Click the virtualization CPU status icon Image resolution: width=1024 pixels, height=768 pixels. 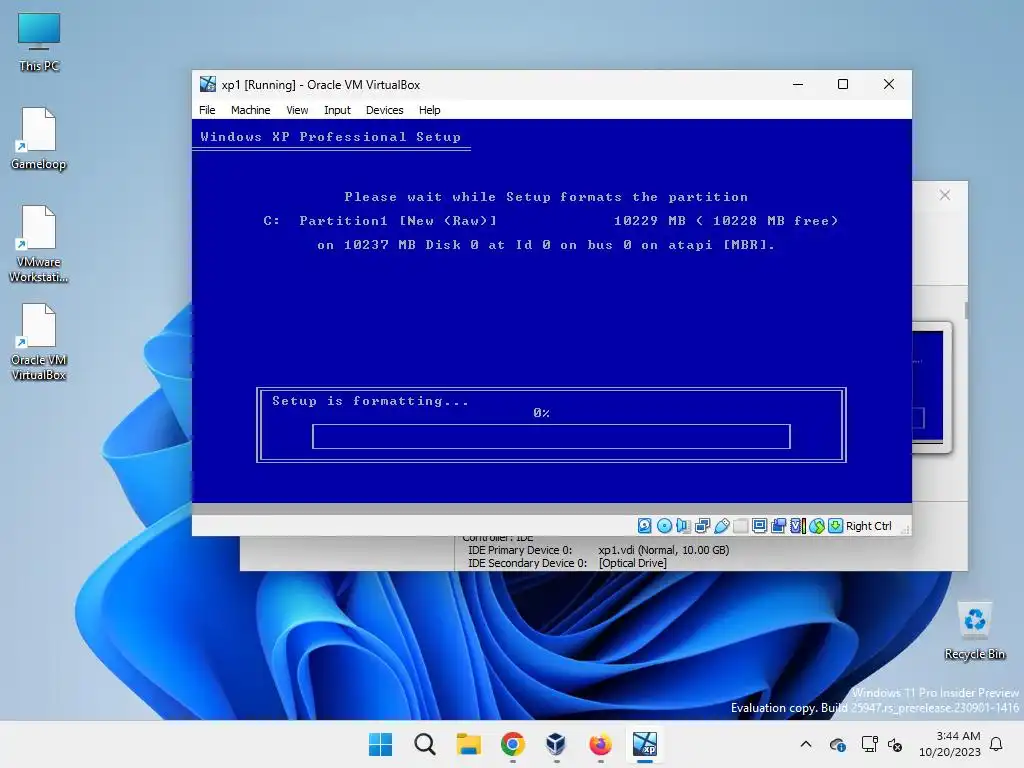pos(798,526)
